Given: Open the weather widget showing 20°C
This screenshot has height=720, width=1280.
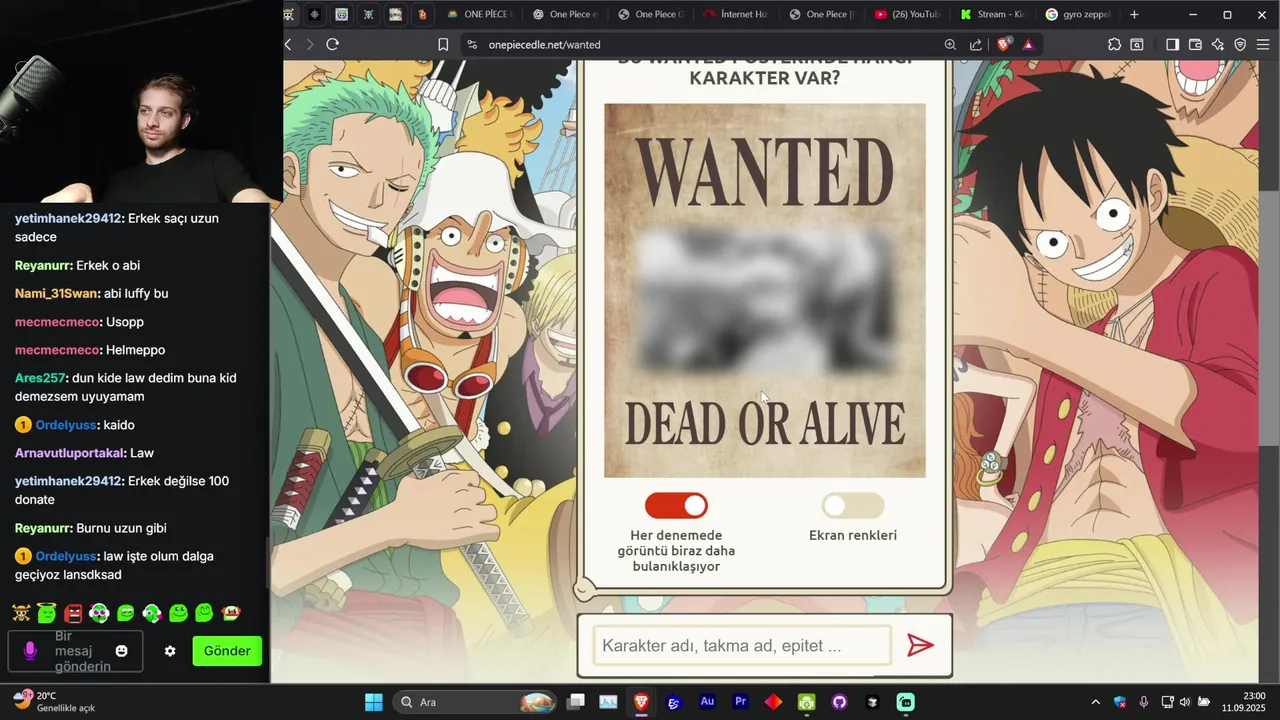Looking at the screenshot, I should pos(55,702).
